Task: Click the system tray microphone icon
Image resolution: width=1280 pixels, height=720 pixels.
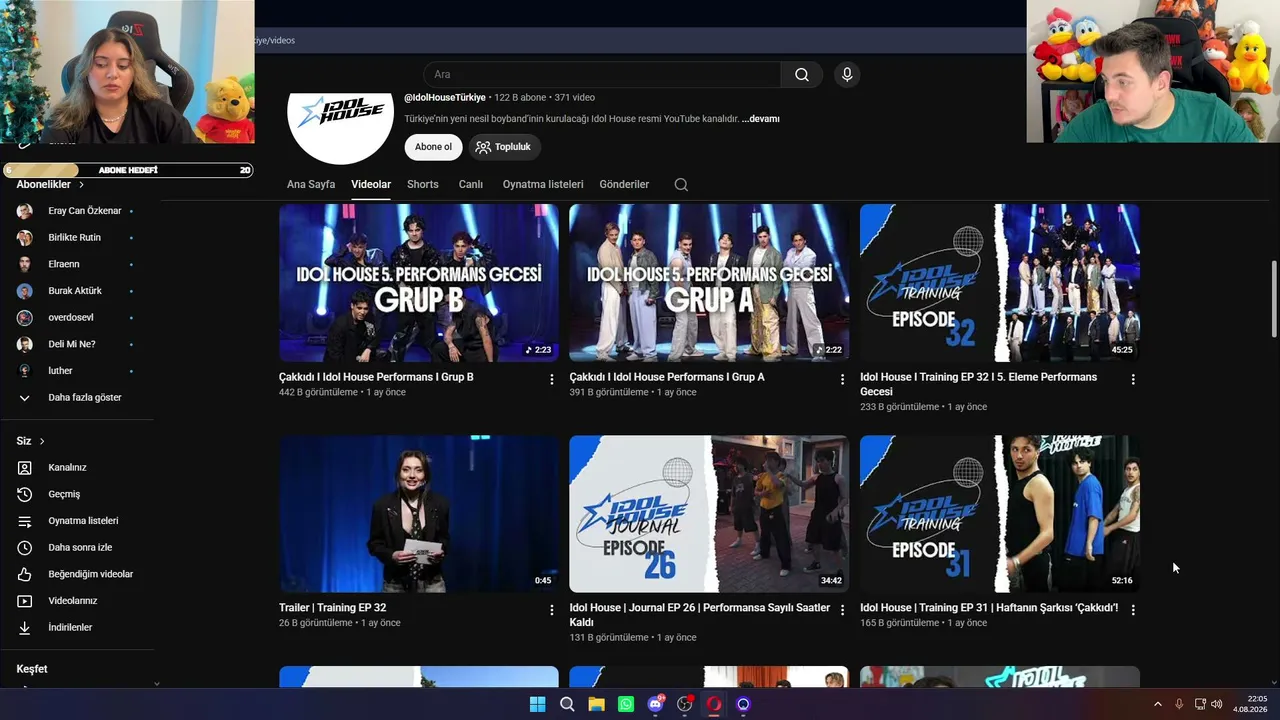Action: point(1179,704)
